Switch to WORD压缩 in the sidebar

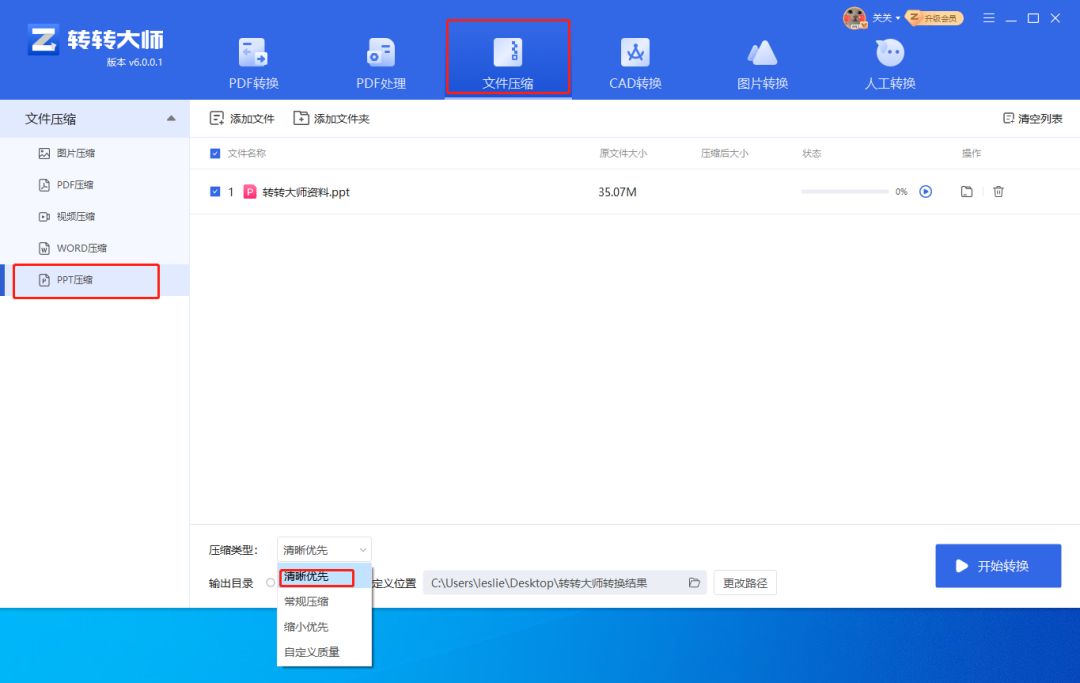tap(74, 248)
